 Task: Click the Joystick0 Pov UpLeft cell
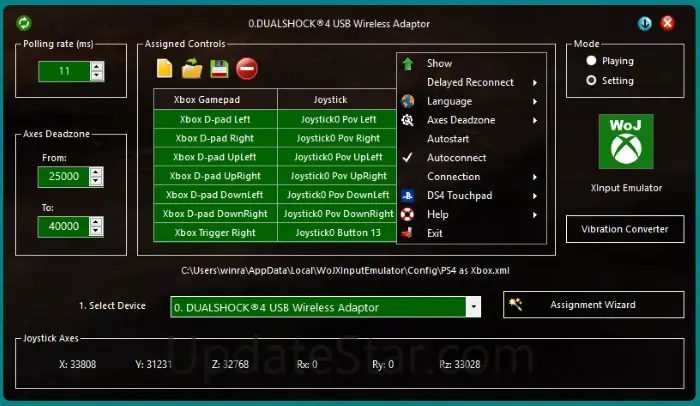(337, 157)
